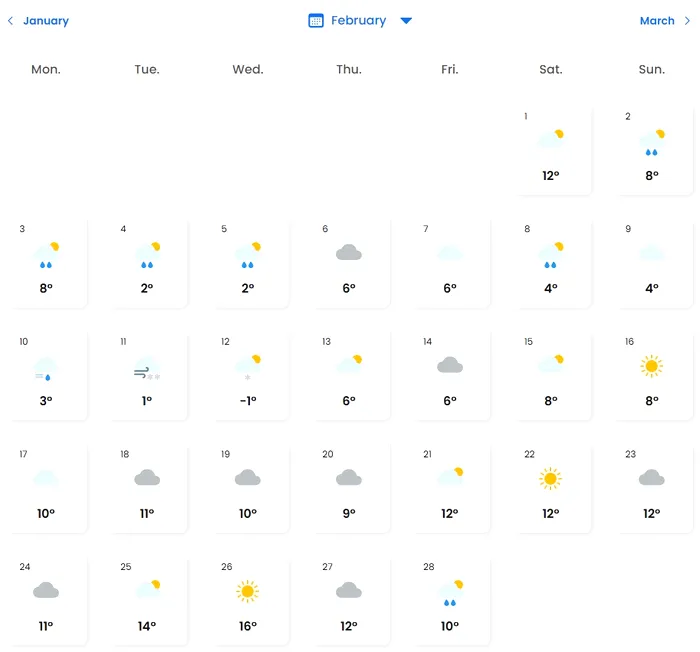Viewport: 700px width, 652px height.
Task: Click the right chevron next to March
Action: point(688,21)
